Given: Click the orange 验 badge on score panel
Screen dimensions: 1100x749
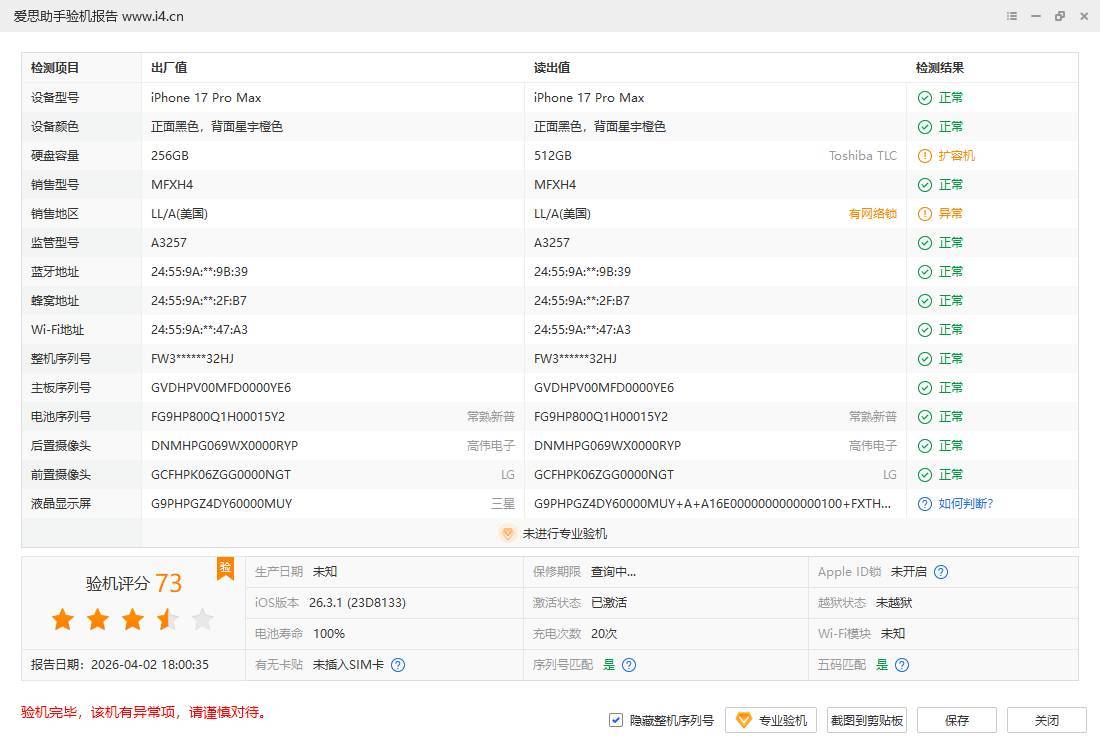Looking at the screenshot, I should coord(225,568).
